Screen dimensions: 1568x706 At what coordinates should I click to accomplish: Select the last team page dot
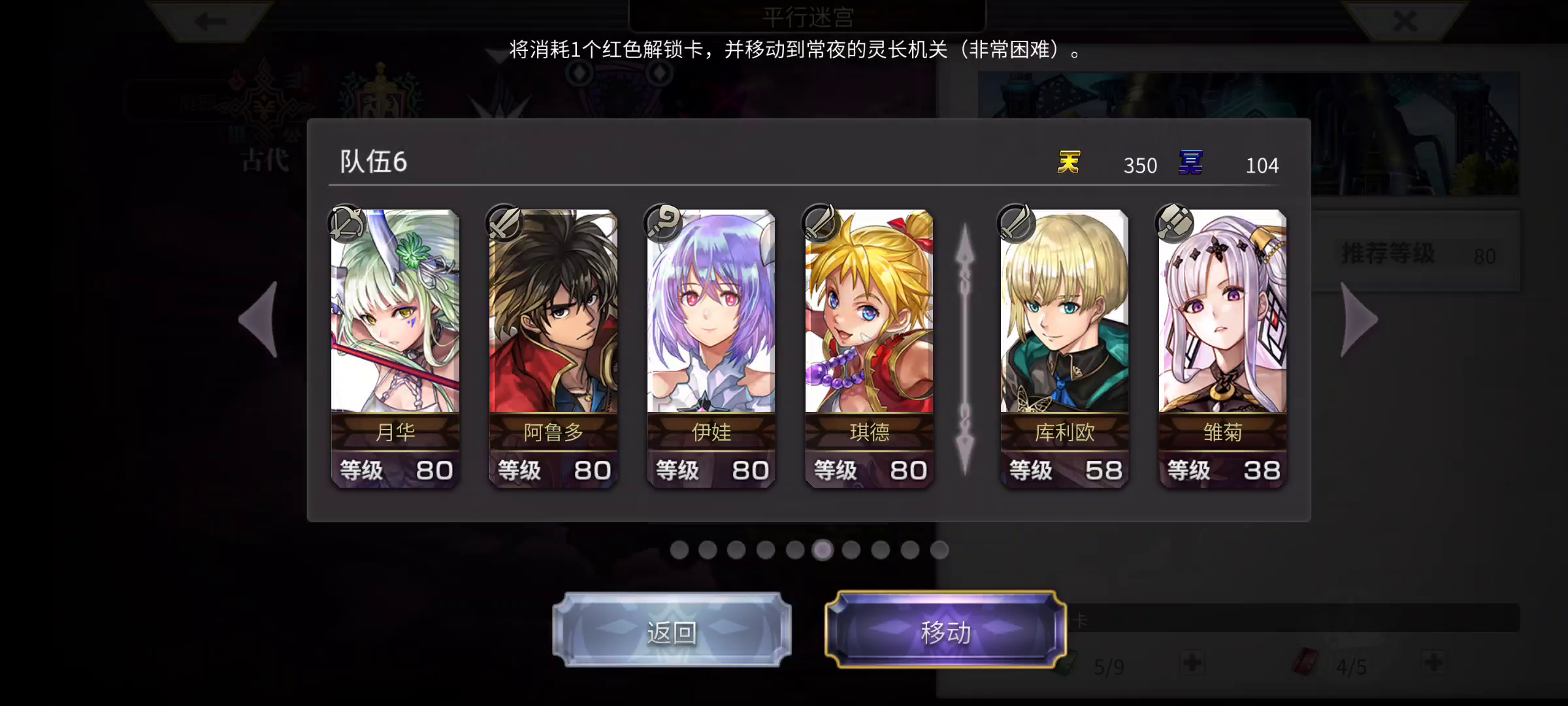[939, 550]
